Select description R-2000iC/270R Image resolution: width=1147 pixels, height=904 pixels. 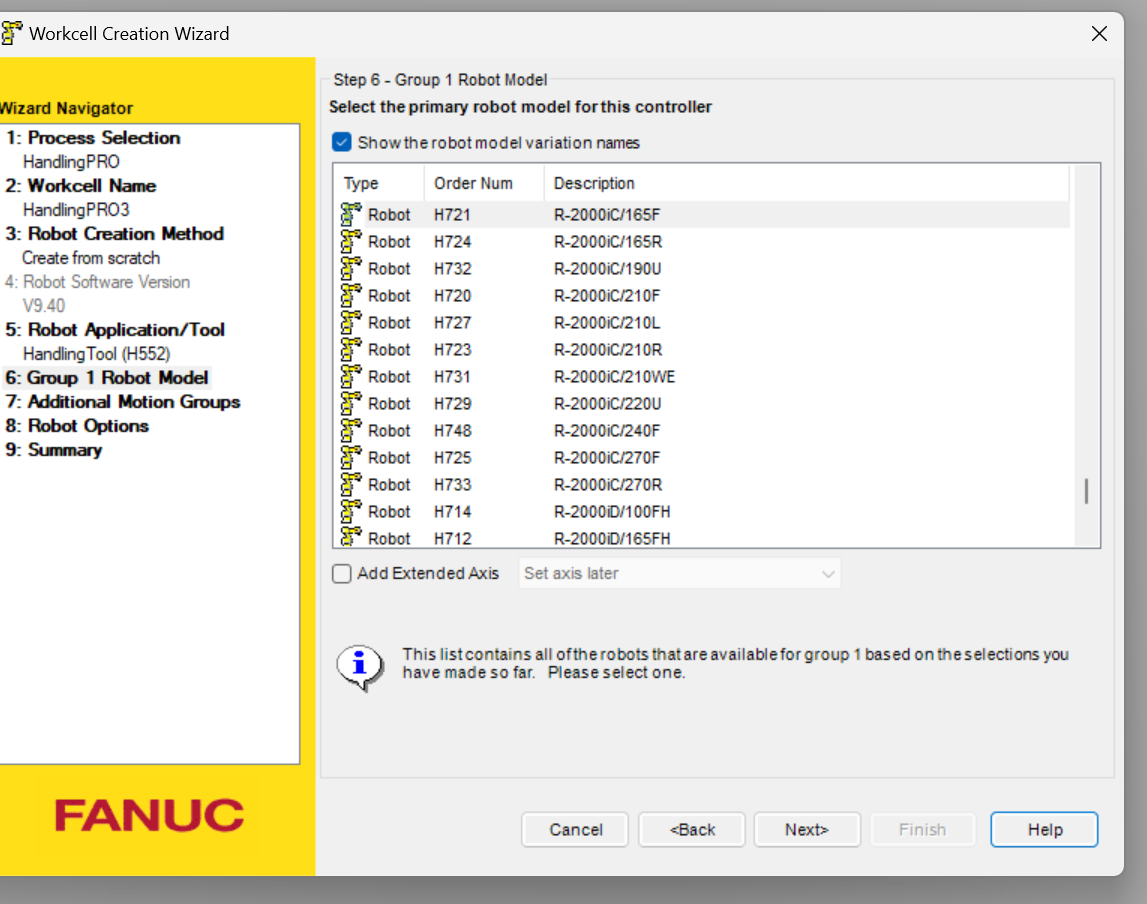click(608, 486)
